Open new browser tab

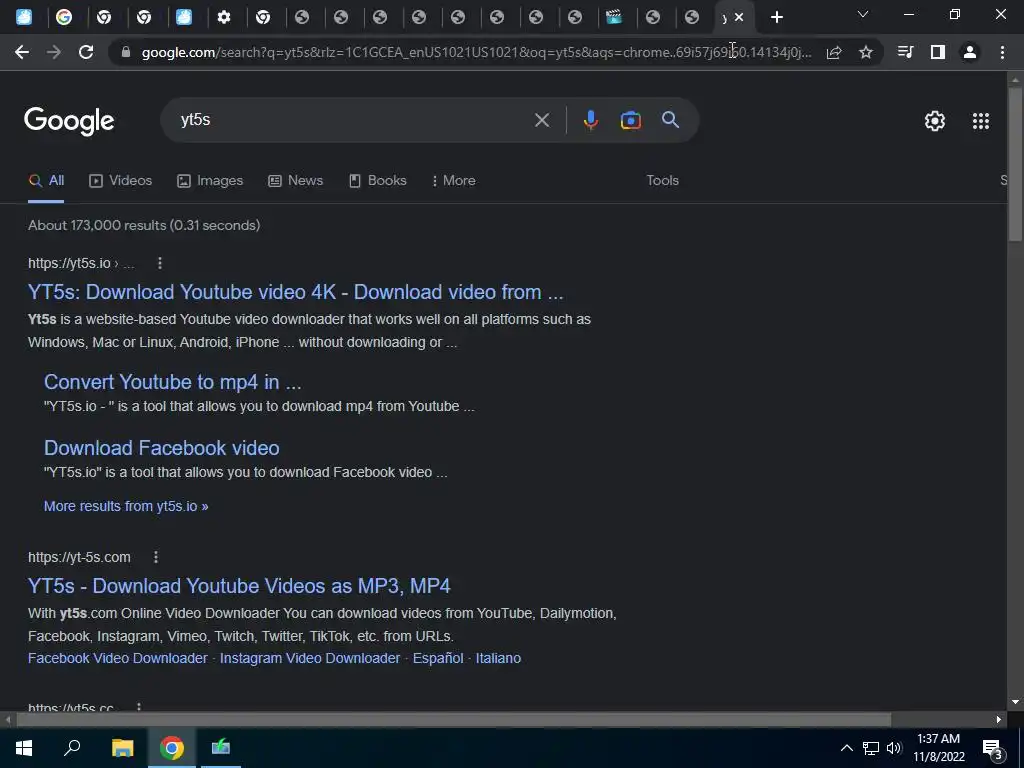[776, 18]
